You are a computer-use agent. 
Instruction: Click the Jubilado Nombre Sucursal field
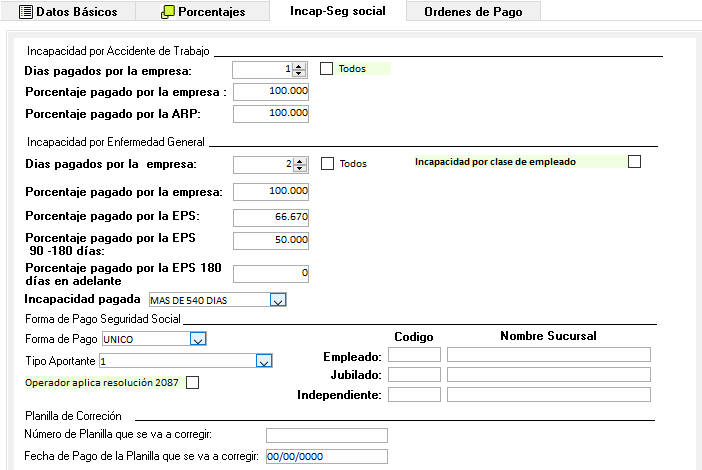(548, 375)
